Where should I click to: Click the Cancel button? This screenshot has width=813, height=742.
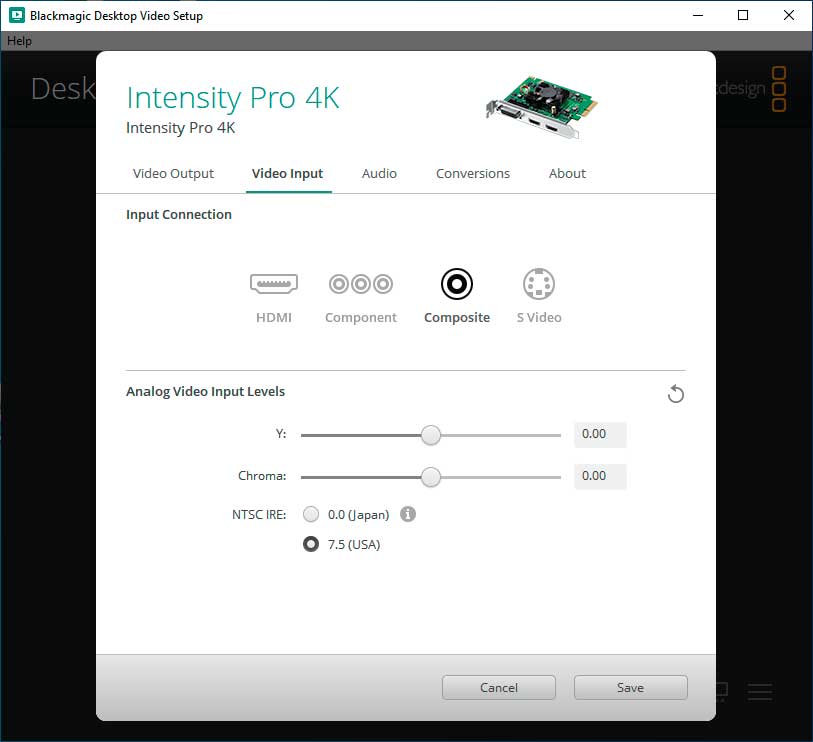click(x=499, y=688)
